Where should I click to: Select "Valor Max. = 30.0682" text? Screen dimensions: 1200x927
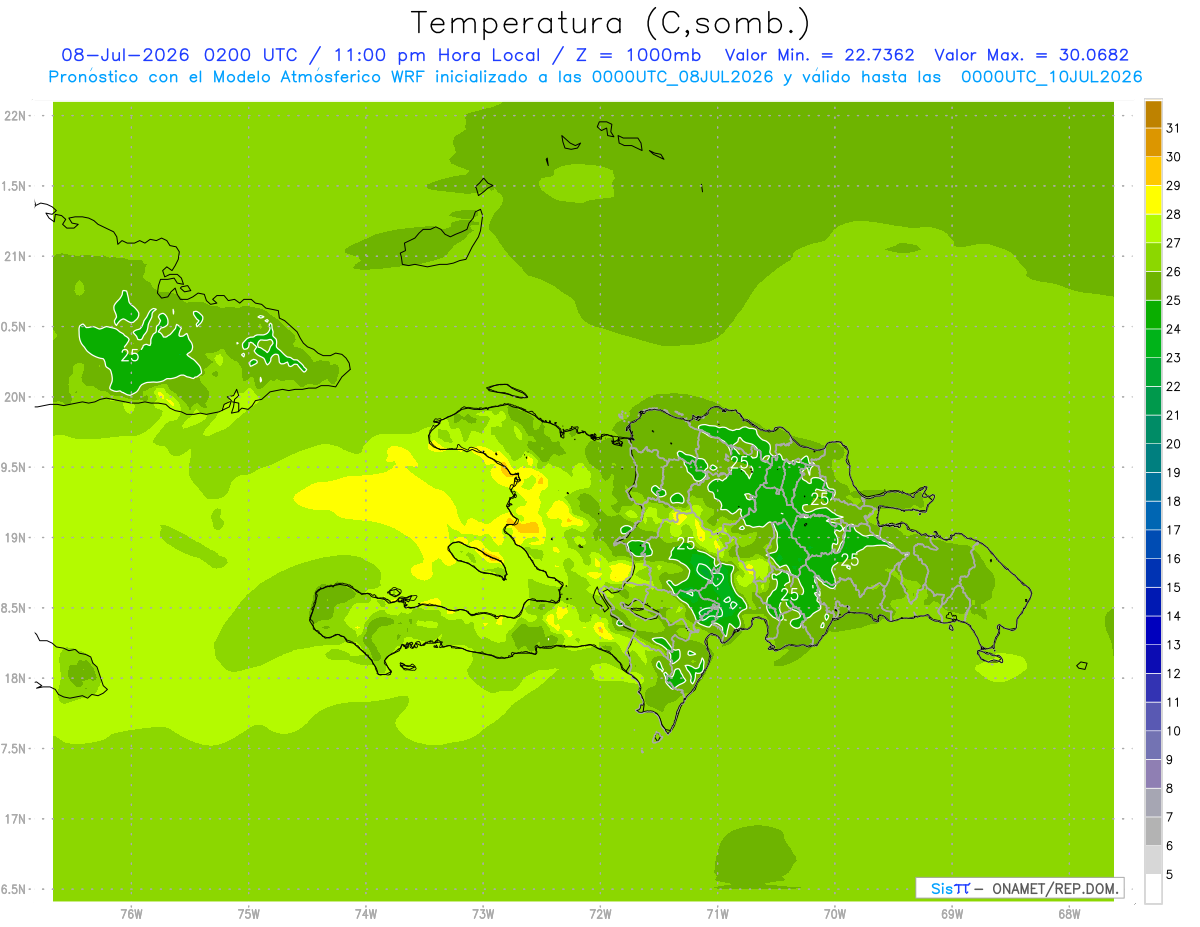(1031, 55)
